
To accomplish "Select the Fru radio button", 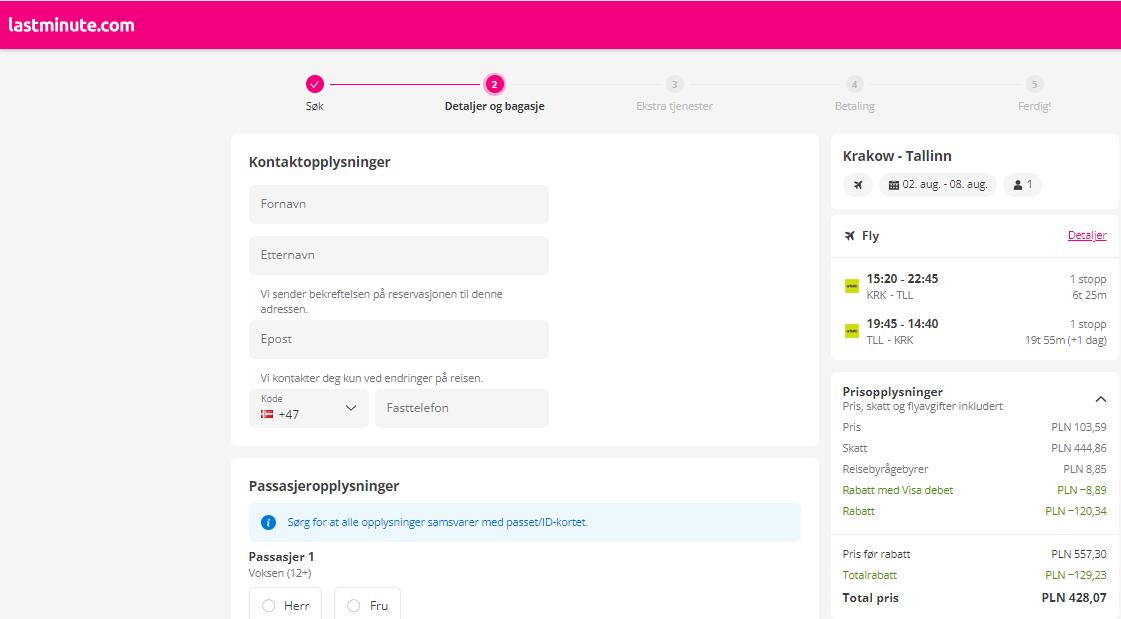I will click(354, 606).
